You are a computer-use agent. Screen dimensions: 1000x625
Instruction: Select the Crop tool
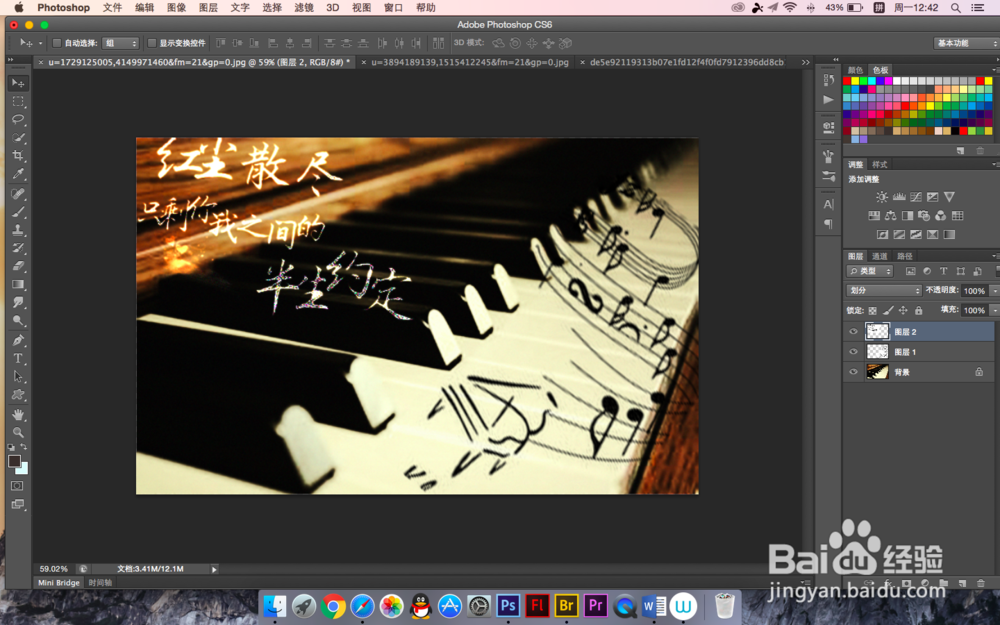click(x=18, y=156)
